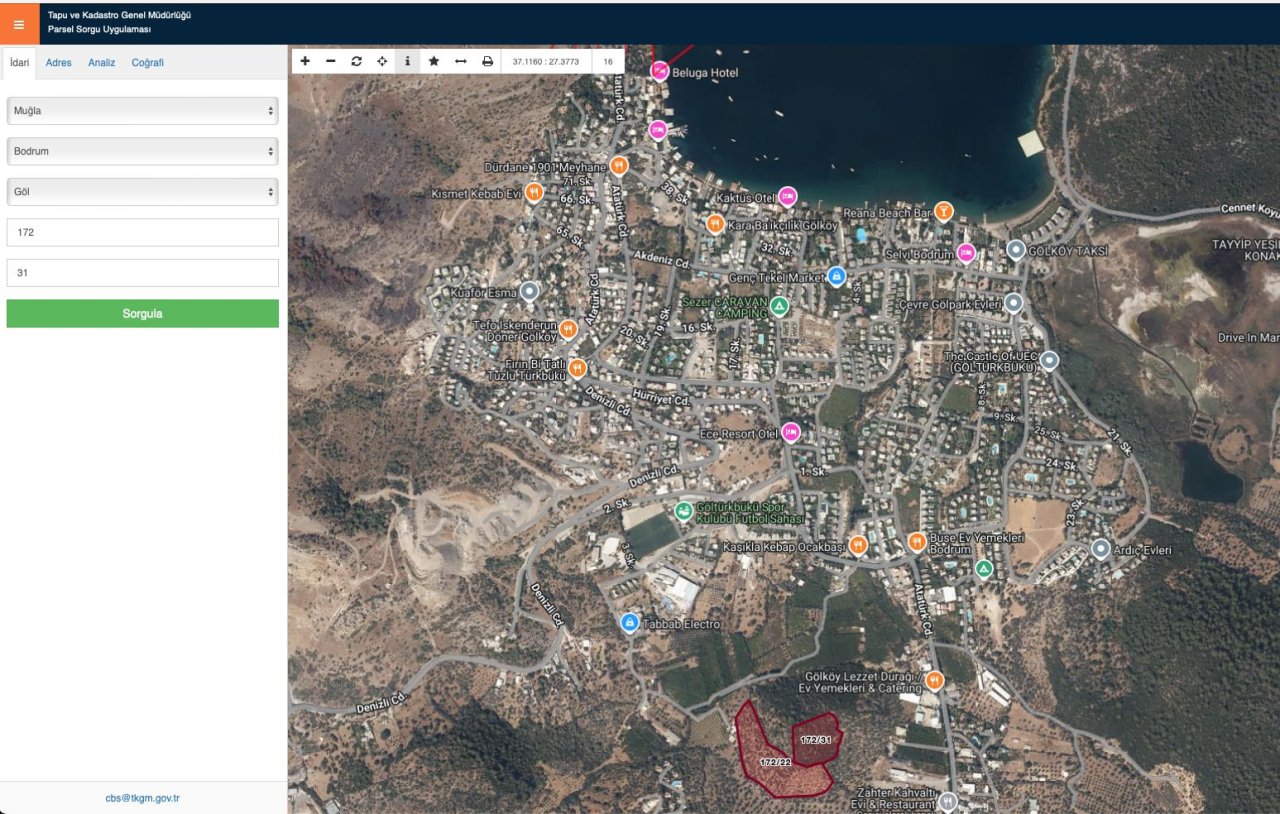This screenshot has height=814, width=1280.
Task: Select the Kaşıkla Kebap Ocakbaşı restaurant pin
Action: [x=858, y=545]
